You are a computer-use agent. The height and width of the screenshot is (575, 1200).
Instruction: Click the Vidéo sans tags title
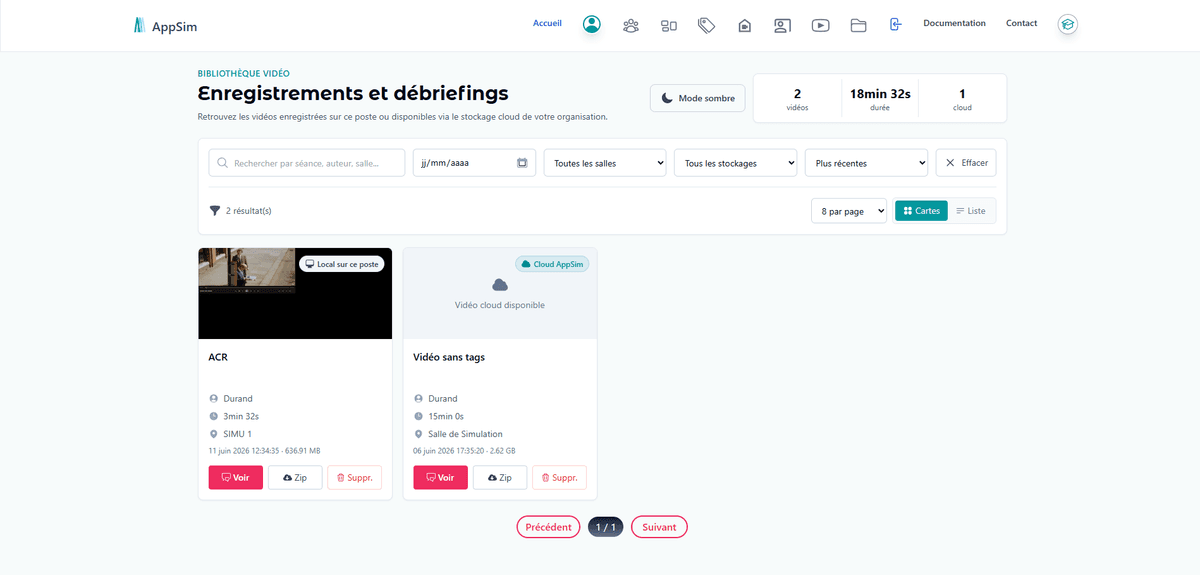tap(449, 357)
